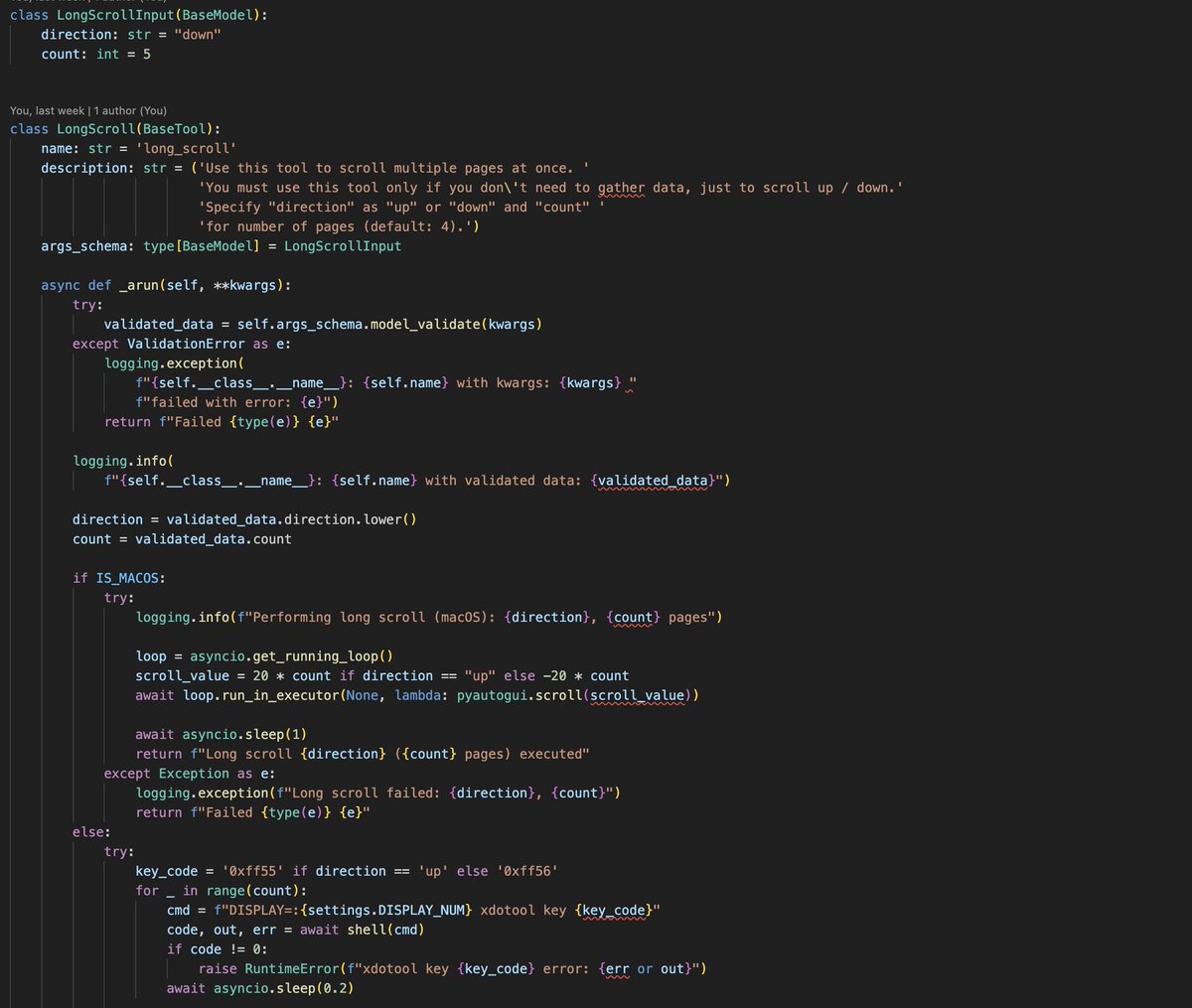This screenshot has width=1192, height=1008.
Task: Click the underlined {validated_data} in the f-string
Action: click(x=654, y=481)
